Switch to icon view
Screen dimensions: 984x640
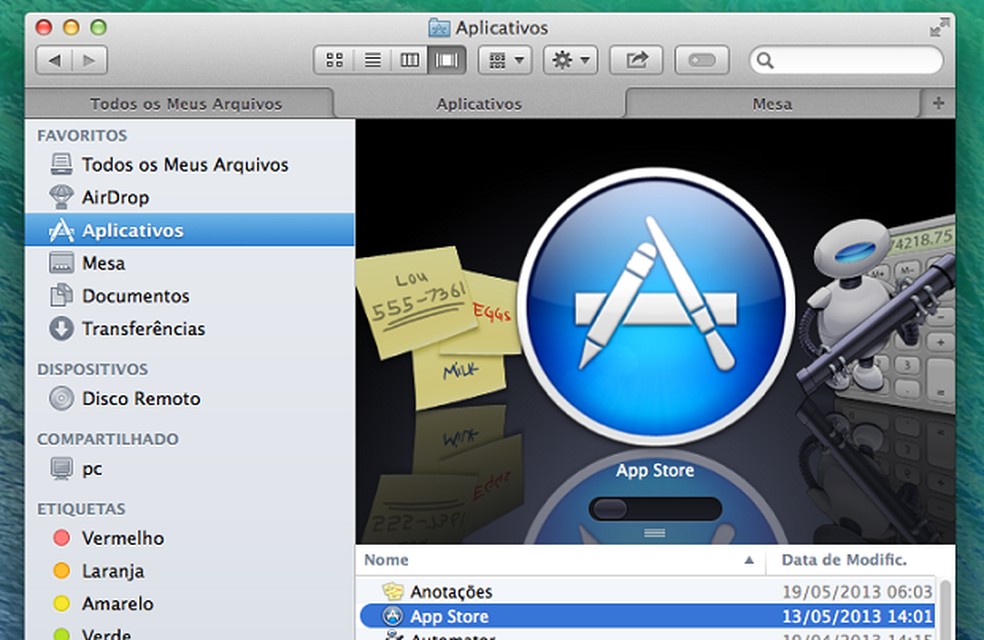[334, 60]
